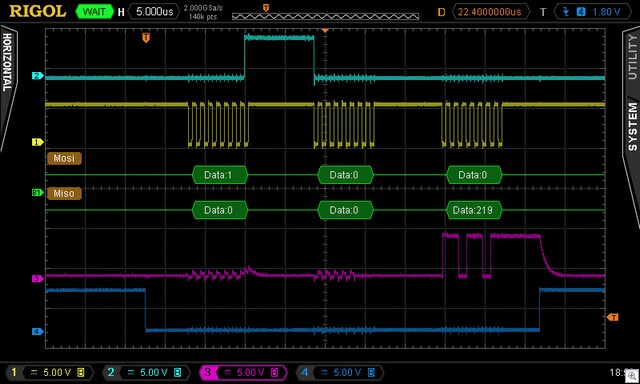Screen dimensions: 640x384
Task: Click the D delay label
Action: (441, 12)
